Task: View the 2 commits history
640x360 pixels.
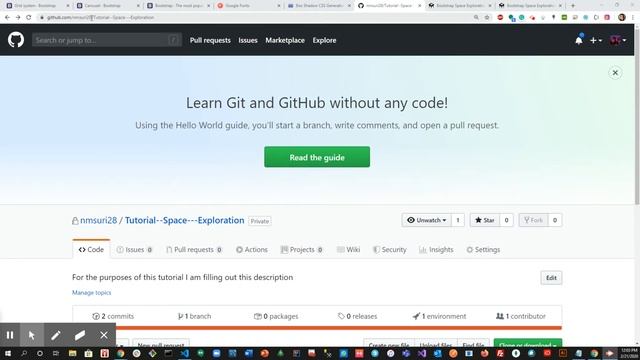Action: coord(113,316)
